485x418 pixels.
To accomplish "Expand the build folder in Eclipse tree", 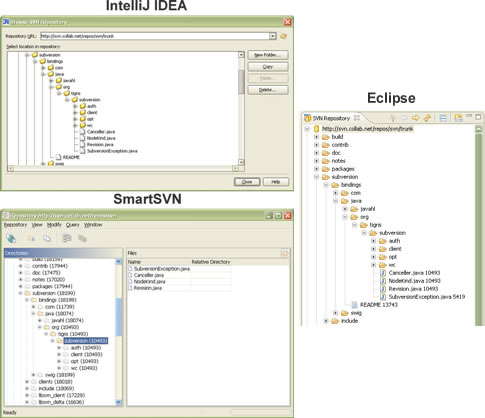I will [x=316, y=137].
